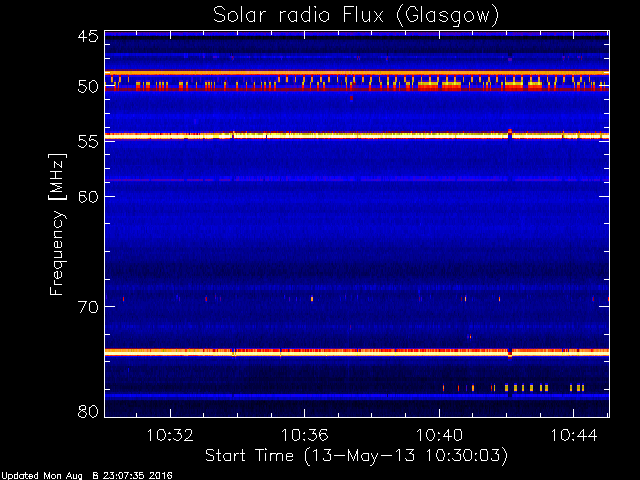Click the "Solar radio Flux (Glasgow)" title

pos(356,16)
